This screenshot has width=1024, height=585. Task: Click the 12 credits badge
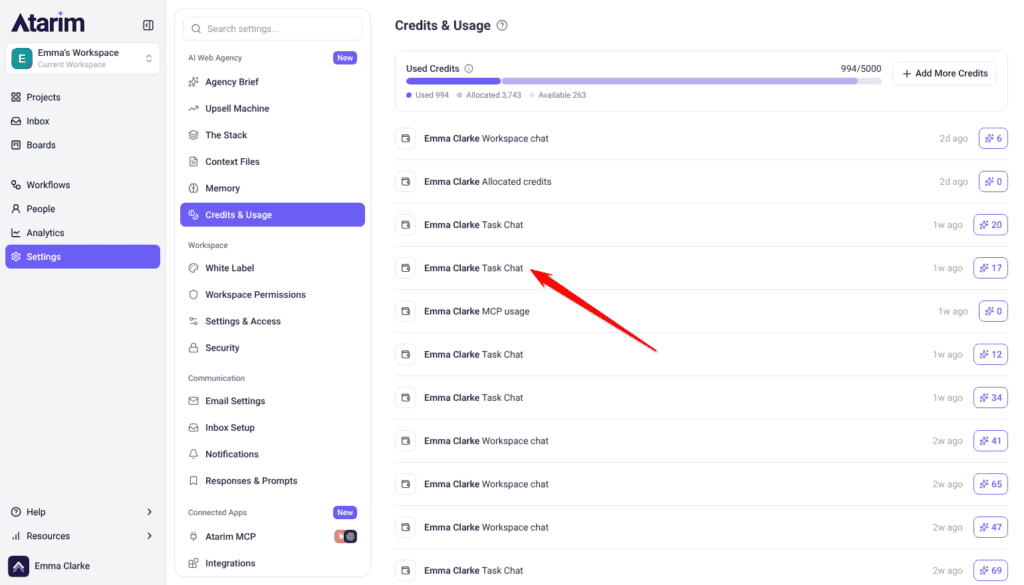click(x=990, y=355)
